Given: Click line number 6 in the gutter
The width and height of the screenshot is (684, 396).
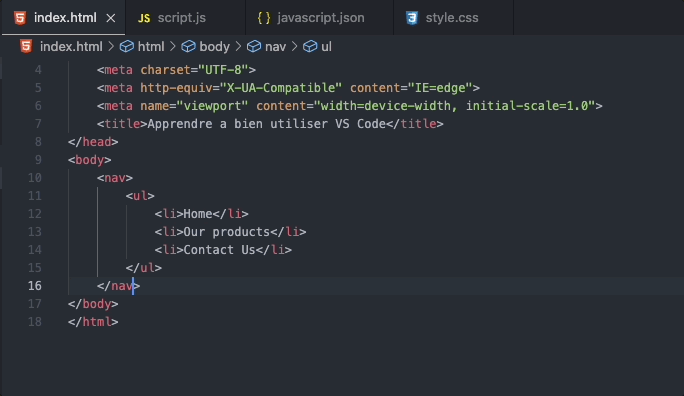Looking at the screenshot, I should coord(38,106).
